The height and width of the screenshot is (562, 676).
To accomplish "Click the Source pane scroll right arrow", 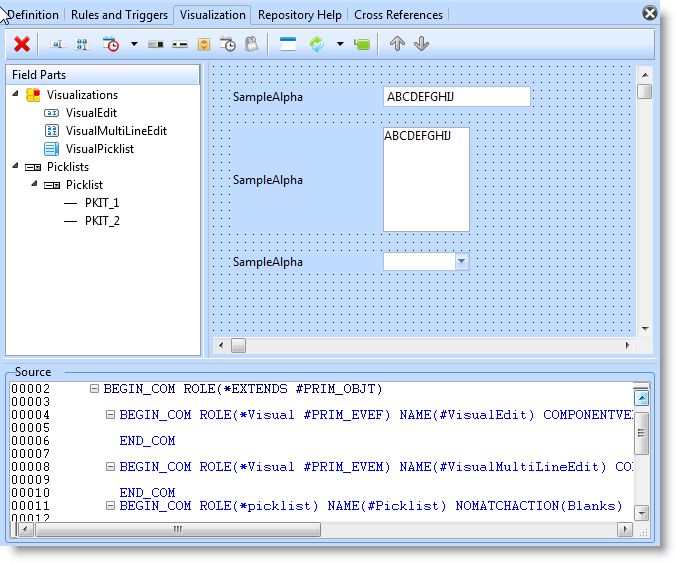I will point(625,529).
